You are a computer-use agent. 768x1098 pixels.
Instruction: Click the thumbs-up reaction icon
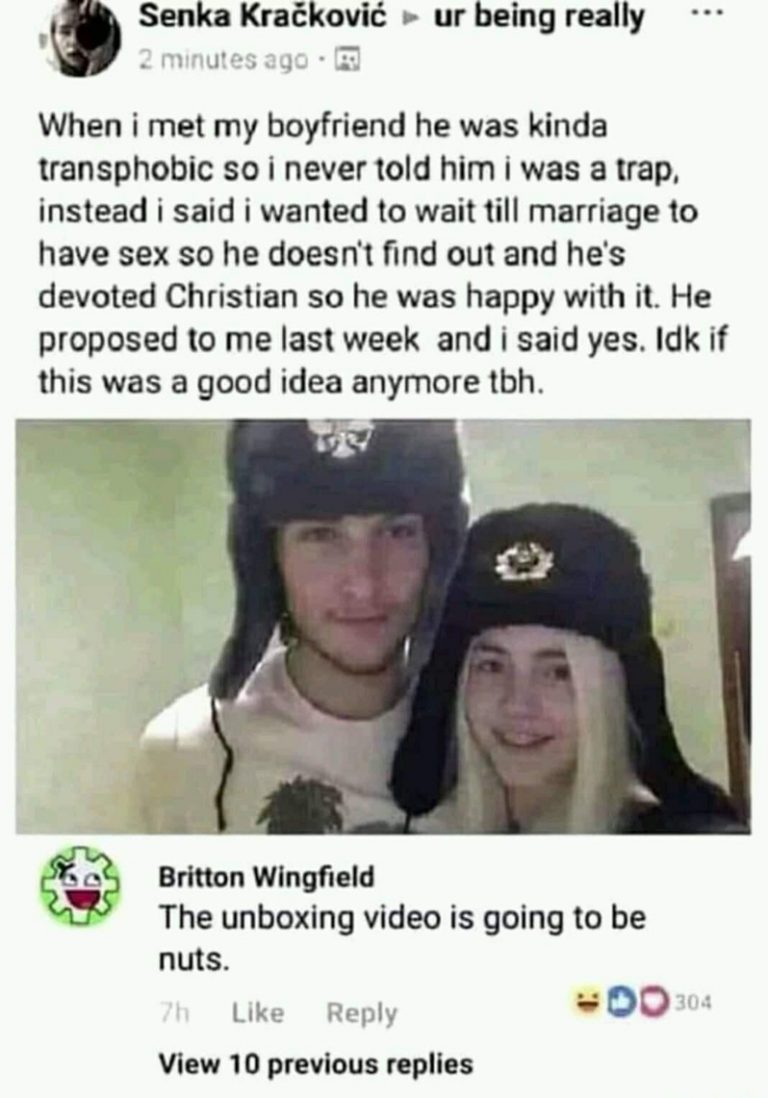point(619,1001)
